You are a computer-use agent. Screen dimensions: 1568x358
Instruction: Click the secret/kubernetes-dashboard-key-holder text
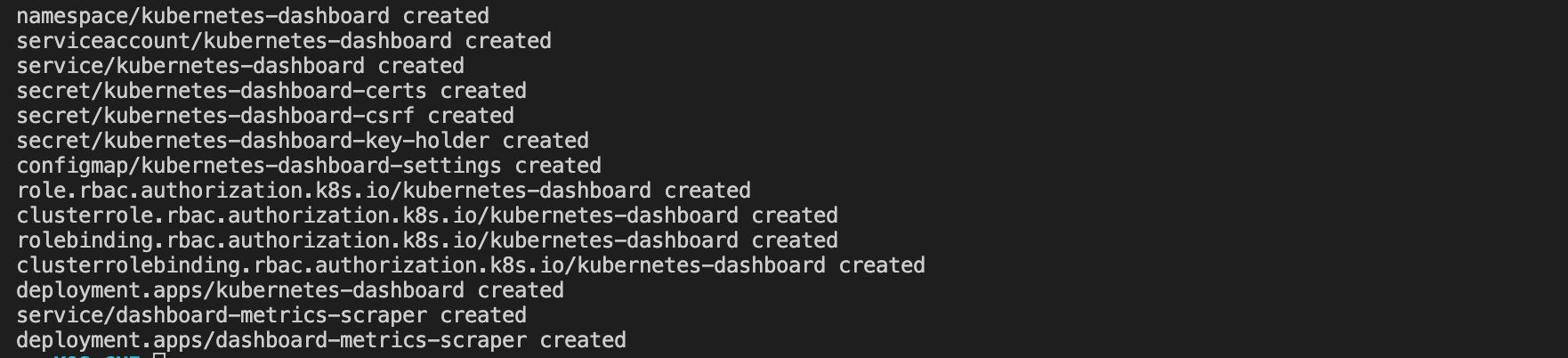coord(253,141)
